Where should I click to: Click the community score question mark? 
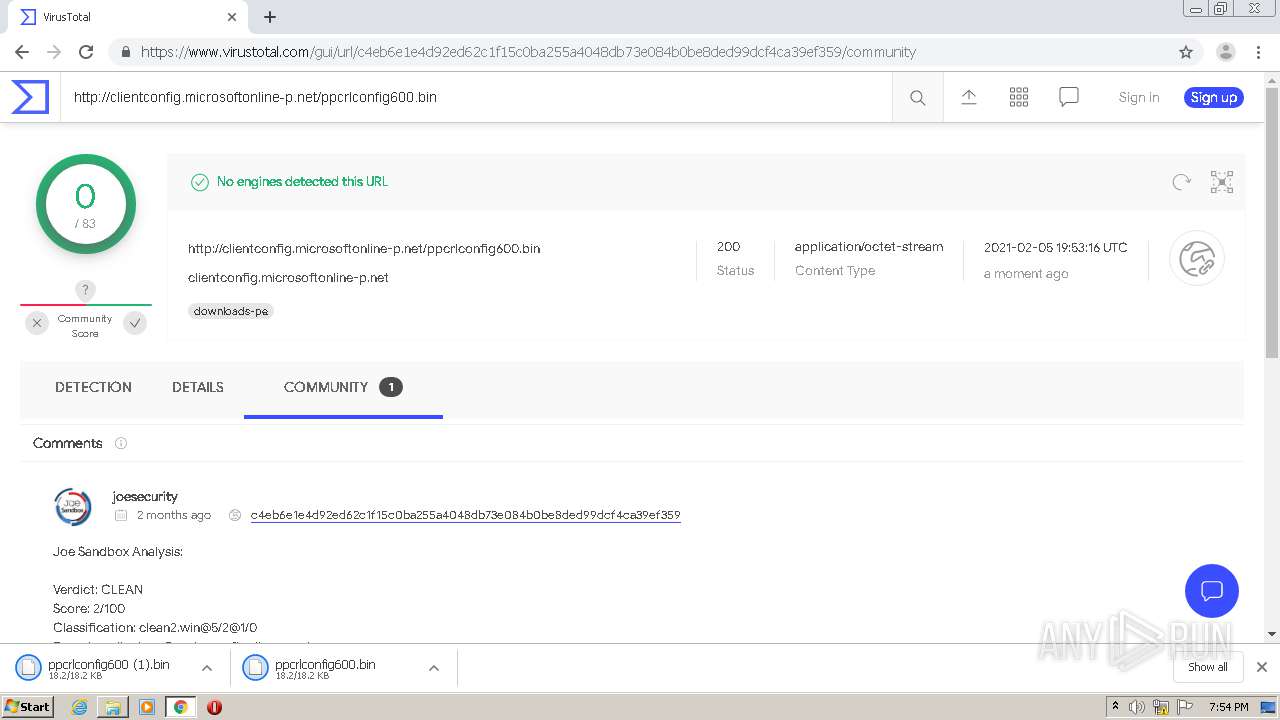[86, 290]
